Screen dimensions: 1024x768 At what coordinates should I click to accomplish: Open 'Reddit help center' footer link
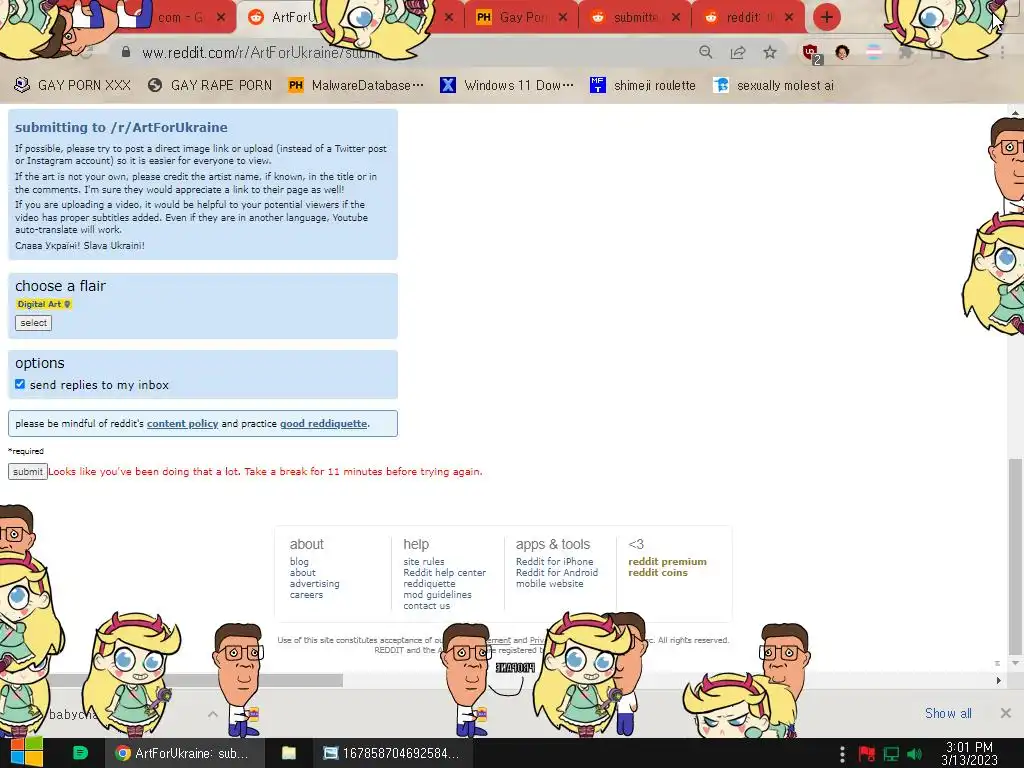click(445, 573)
